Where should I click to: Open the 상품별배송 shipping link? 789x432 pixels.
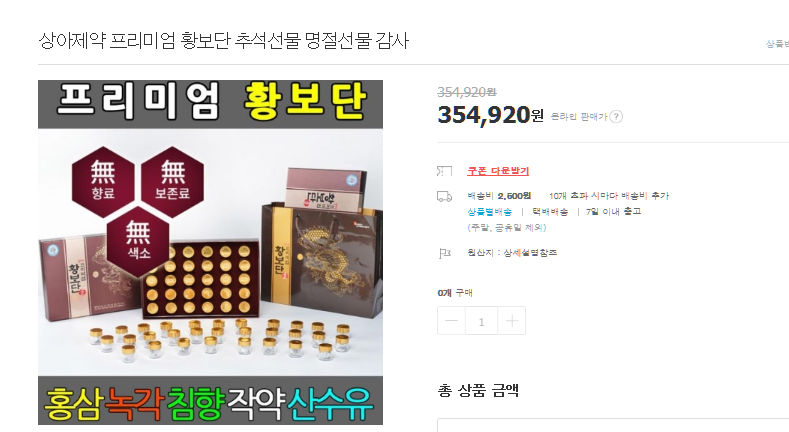tap(490, 212)
